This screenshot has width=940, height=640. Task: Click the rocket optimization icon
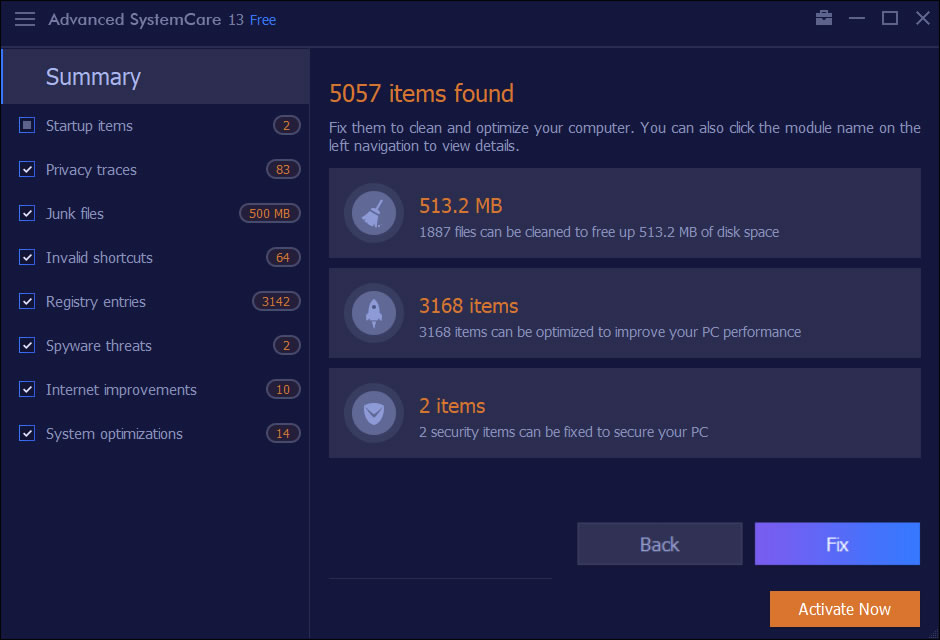[373, 313]
